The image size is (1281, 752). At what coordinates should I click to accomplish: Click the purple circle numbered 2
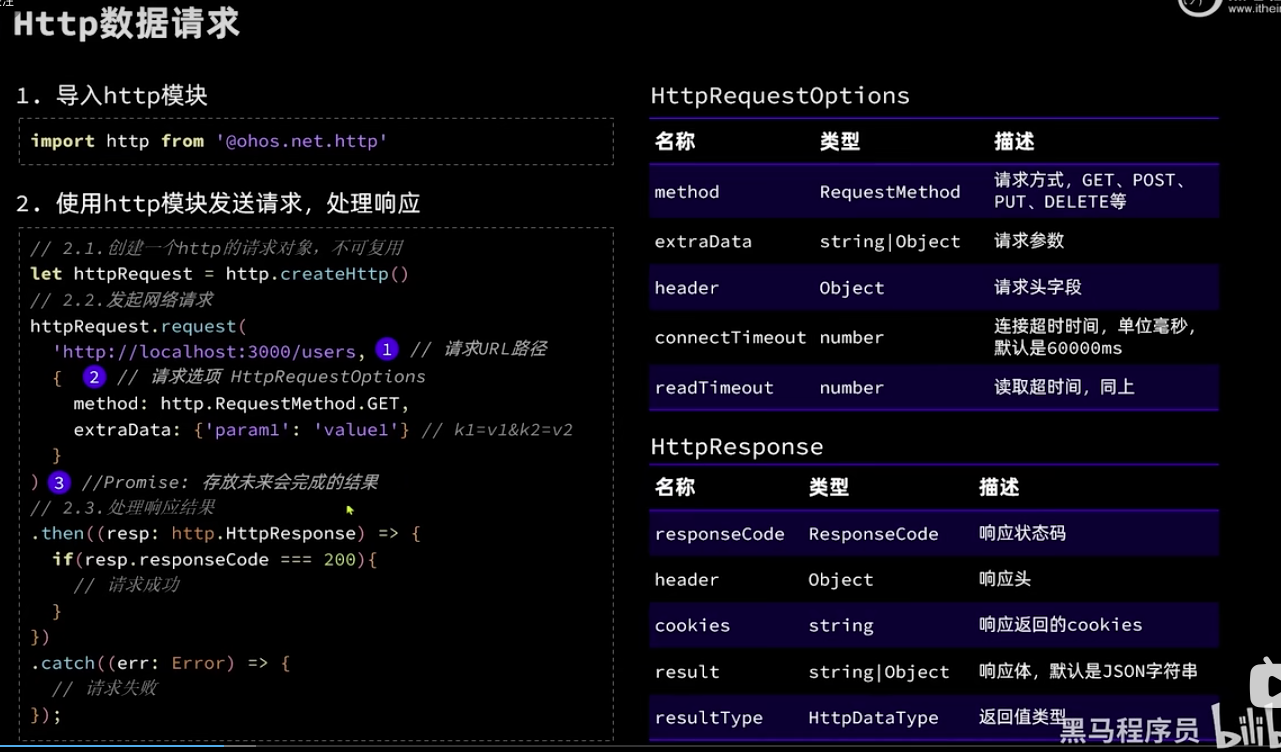(94, 377)
